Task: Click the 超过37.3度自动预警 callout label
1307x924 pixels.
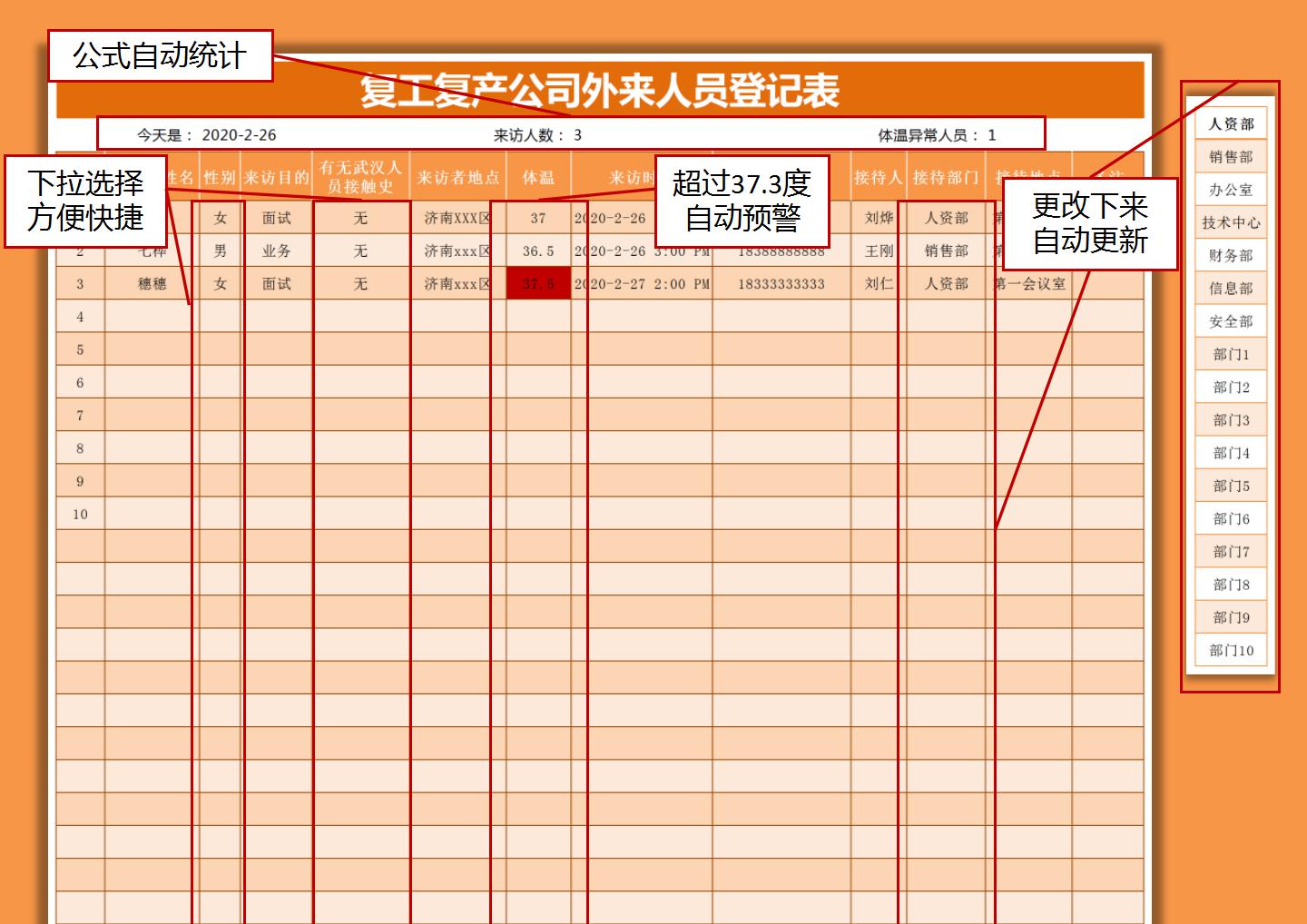Action: click(x=742, y=201)
